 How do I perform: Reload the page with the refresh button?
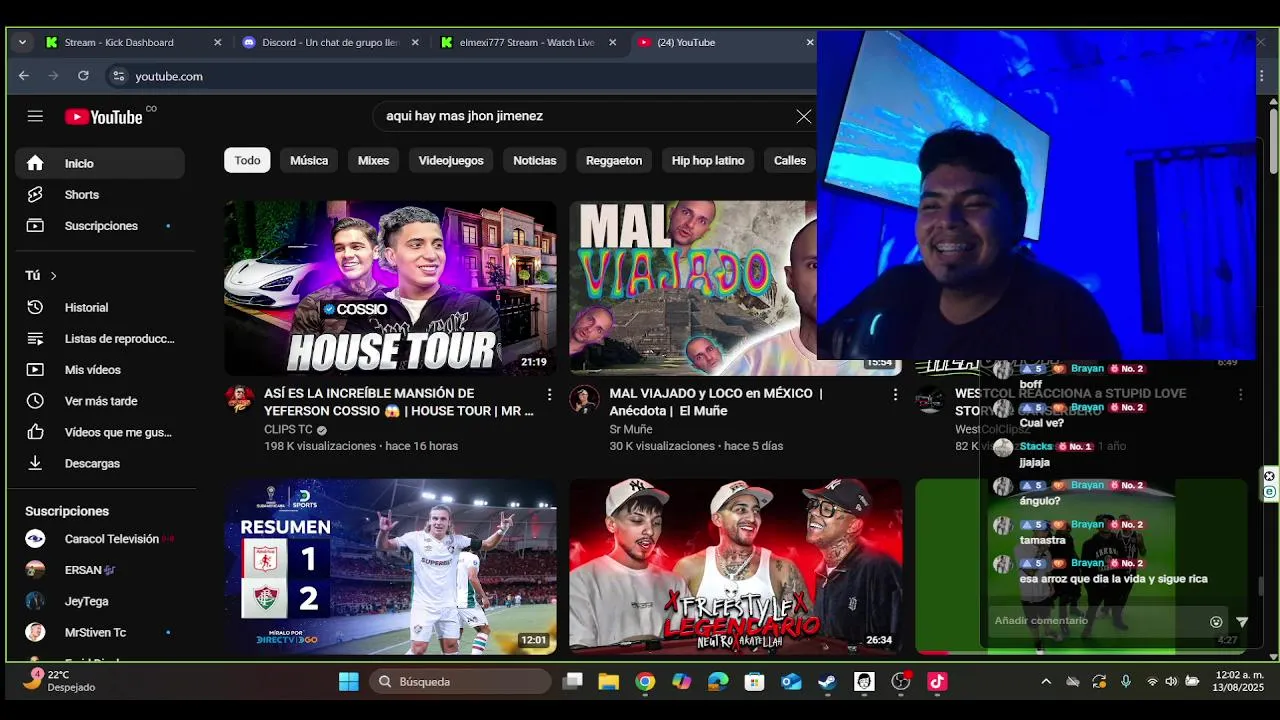(83, 76)
